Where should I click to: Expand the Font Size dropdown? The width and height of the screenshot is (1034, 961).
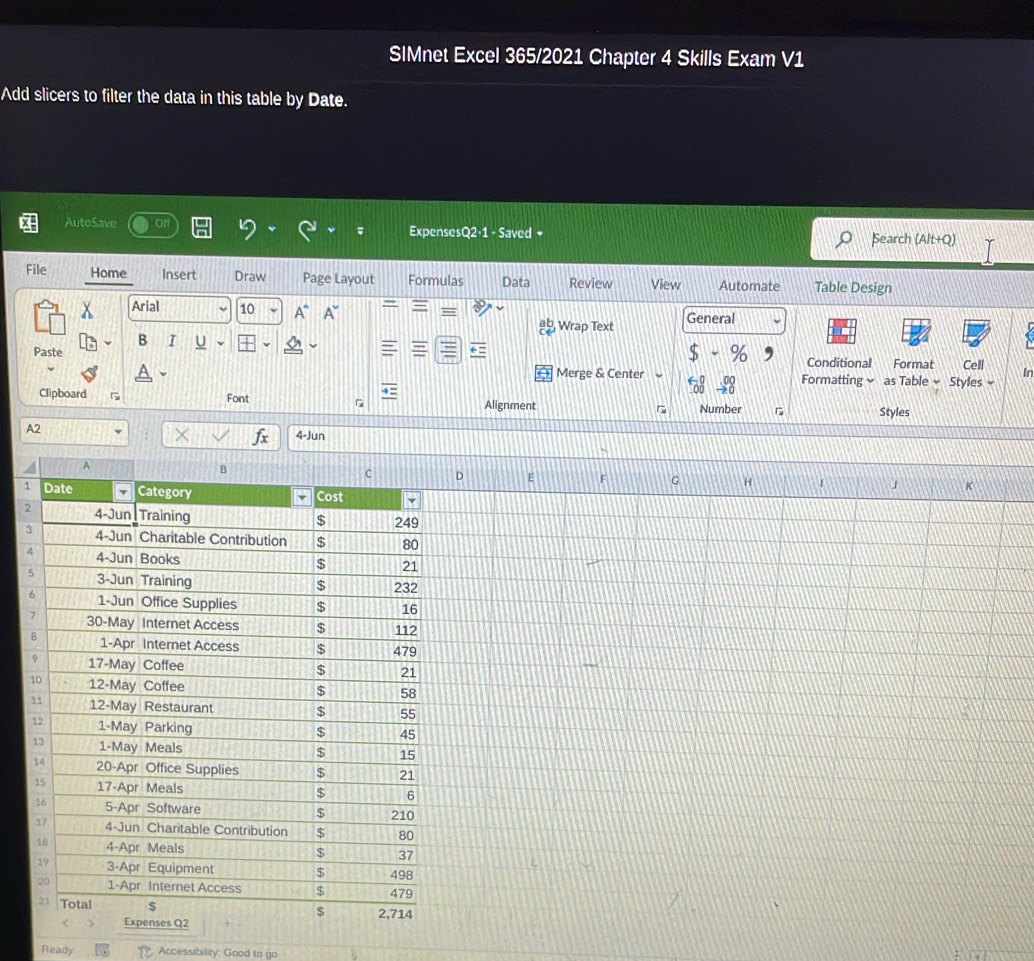click(x=273, y=310)
